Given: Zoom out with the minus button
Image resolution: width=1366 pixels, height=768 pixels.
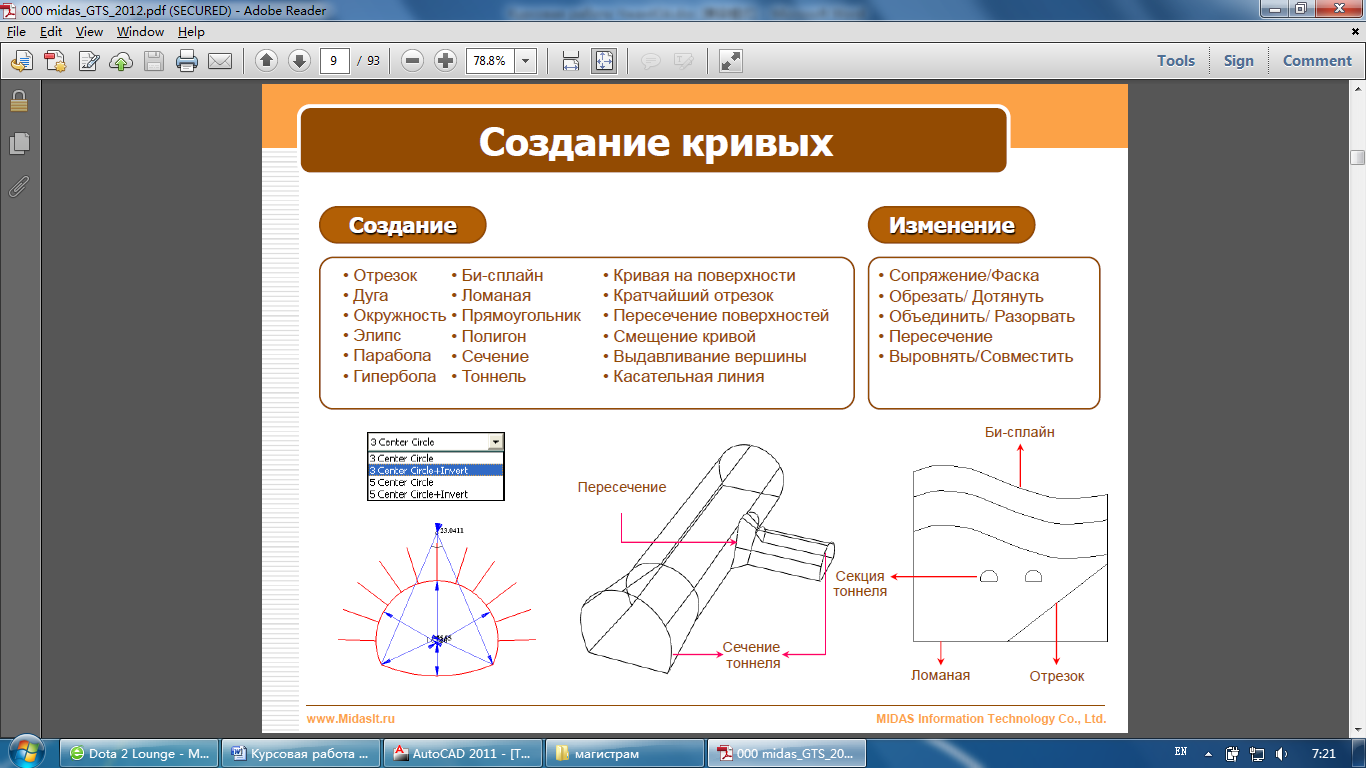Looking at the screenshot, I should [412, 61].
